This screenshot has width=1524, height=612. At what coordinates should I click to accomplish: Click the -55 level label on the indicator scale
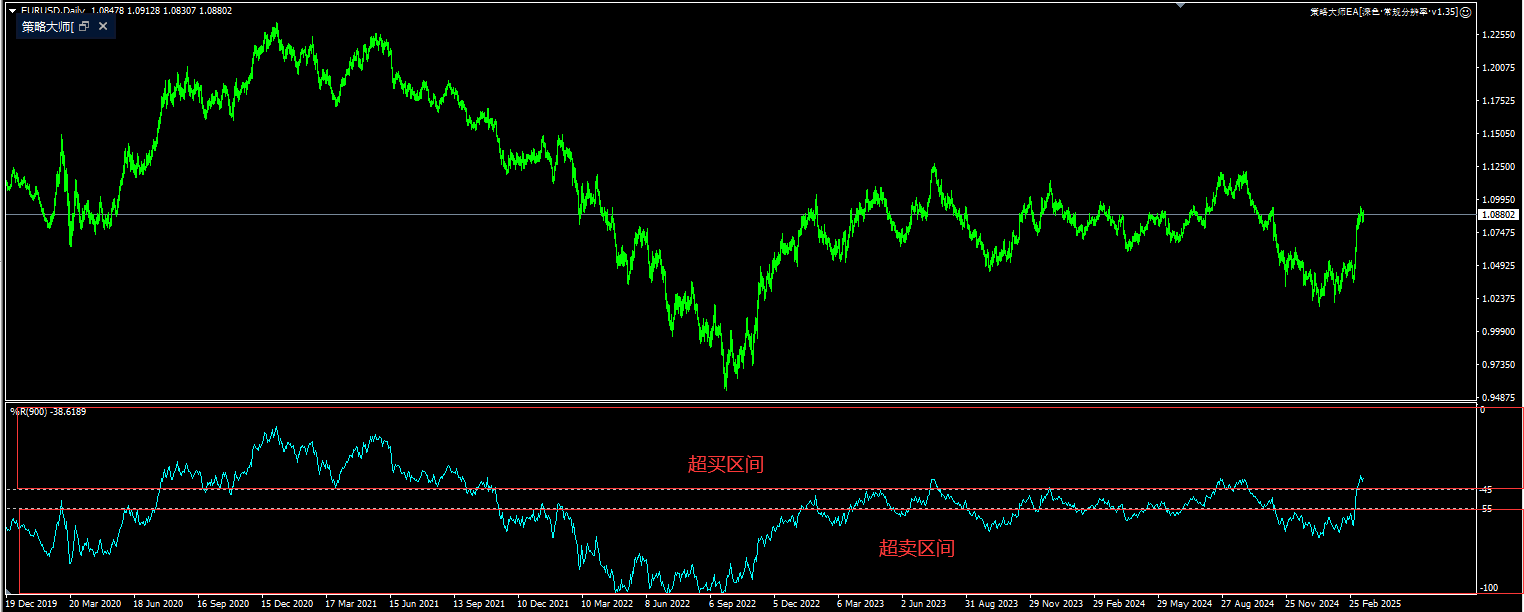pos(1486,509)
